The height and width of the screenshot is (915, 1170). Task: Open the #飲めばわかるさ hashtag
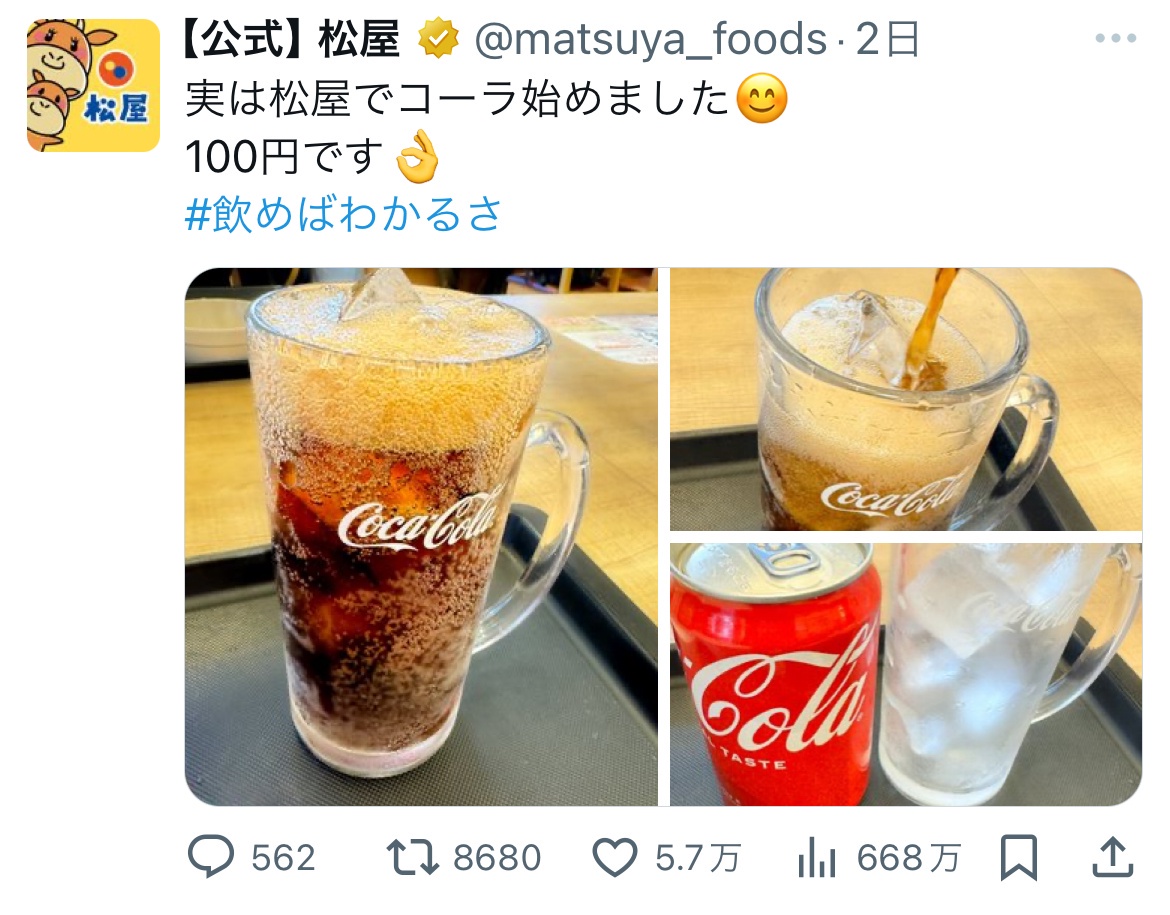point(344,214)
